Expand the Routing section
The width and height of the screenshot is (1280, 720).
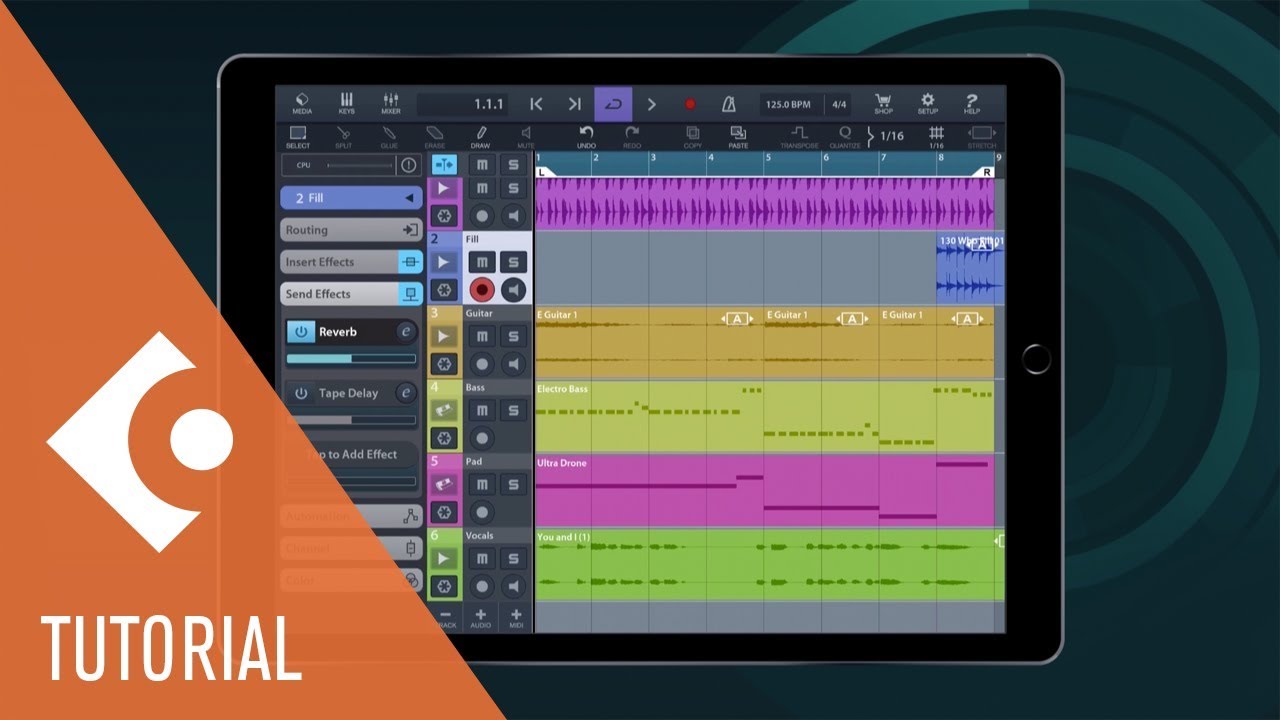[x=351, y=230]
